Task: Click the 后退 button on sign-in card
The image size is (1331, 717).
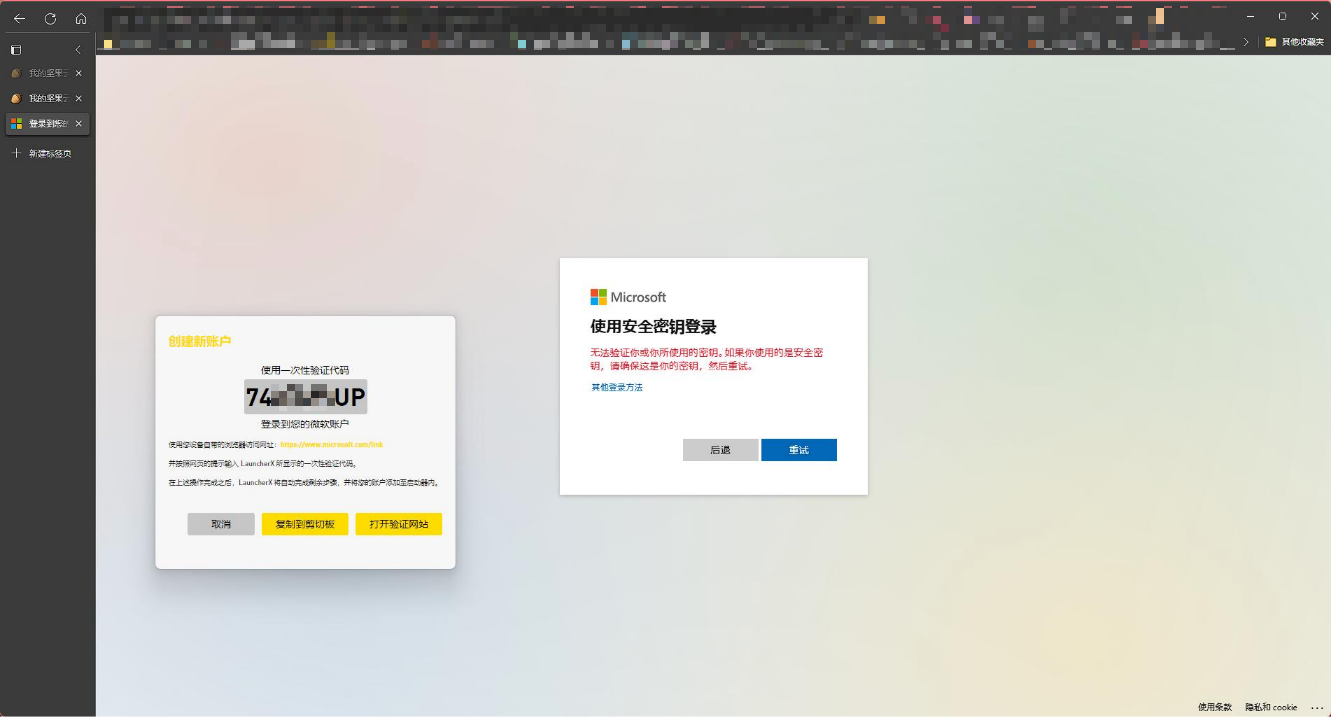Action: coord(721,450)
